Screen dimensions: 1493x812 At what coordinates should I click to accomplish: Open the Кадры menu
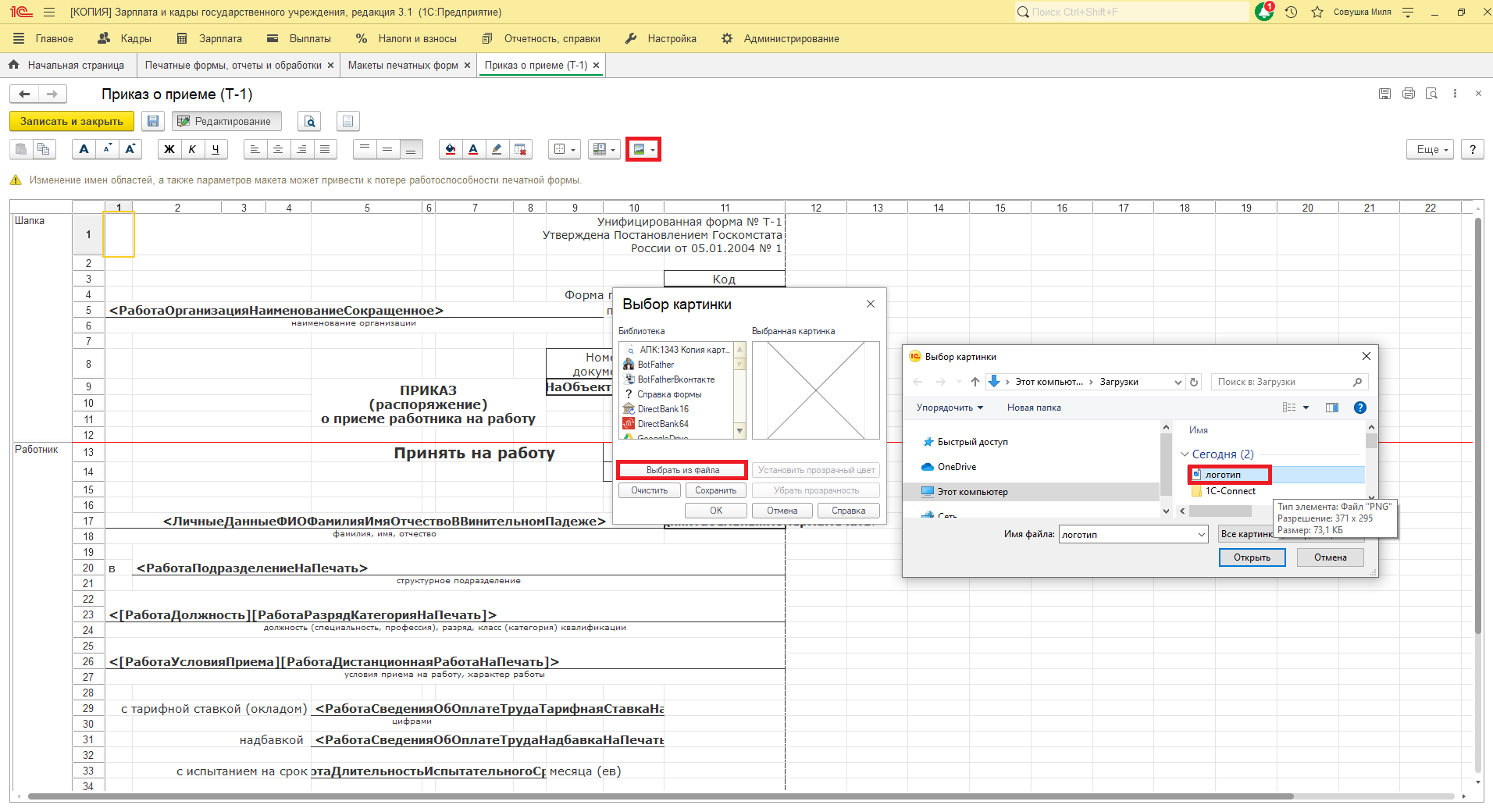(125, 38)
